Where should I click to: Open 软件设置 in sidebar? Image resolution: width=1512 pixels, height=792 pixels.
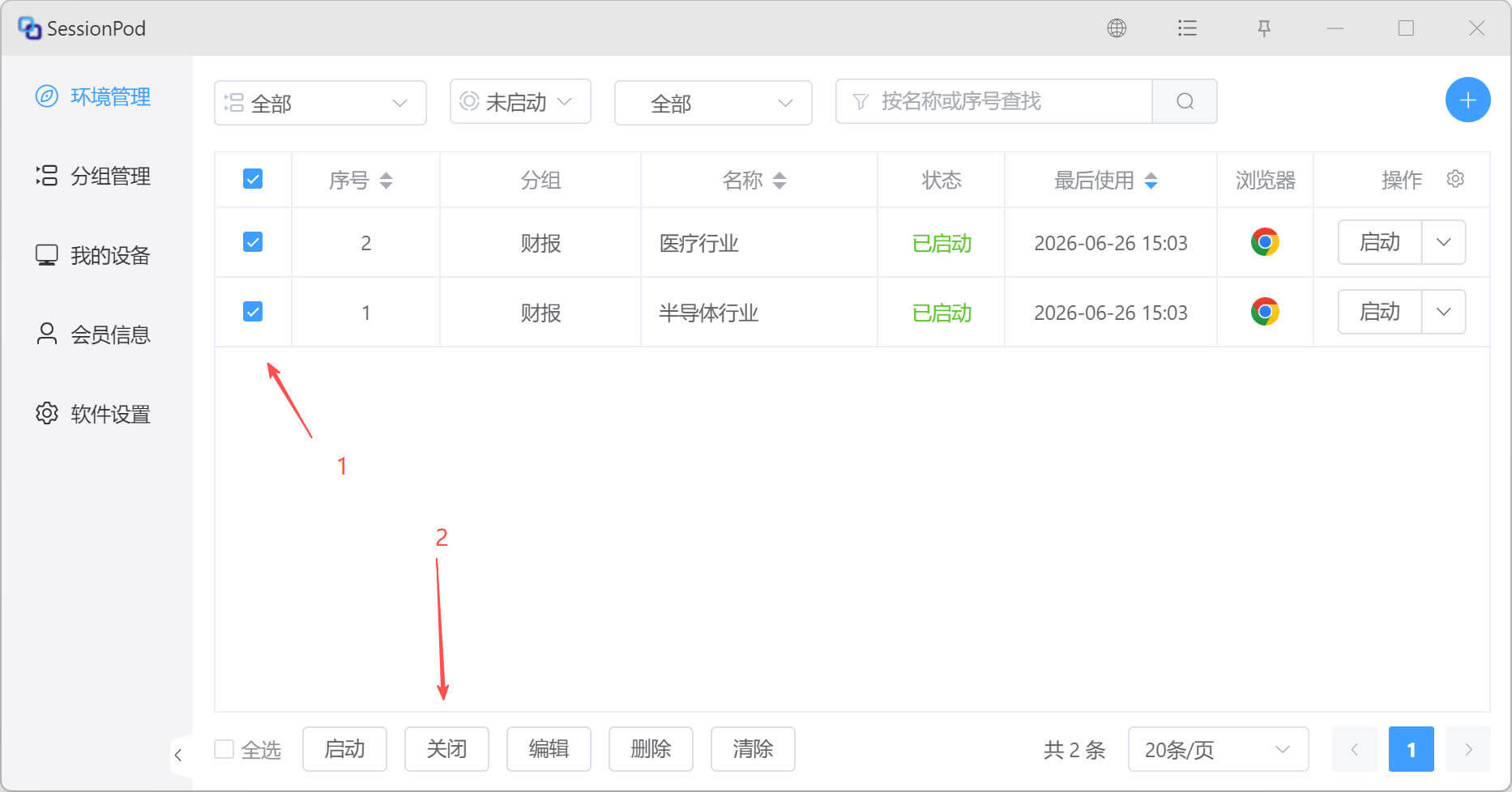point(94,414)
